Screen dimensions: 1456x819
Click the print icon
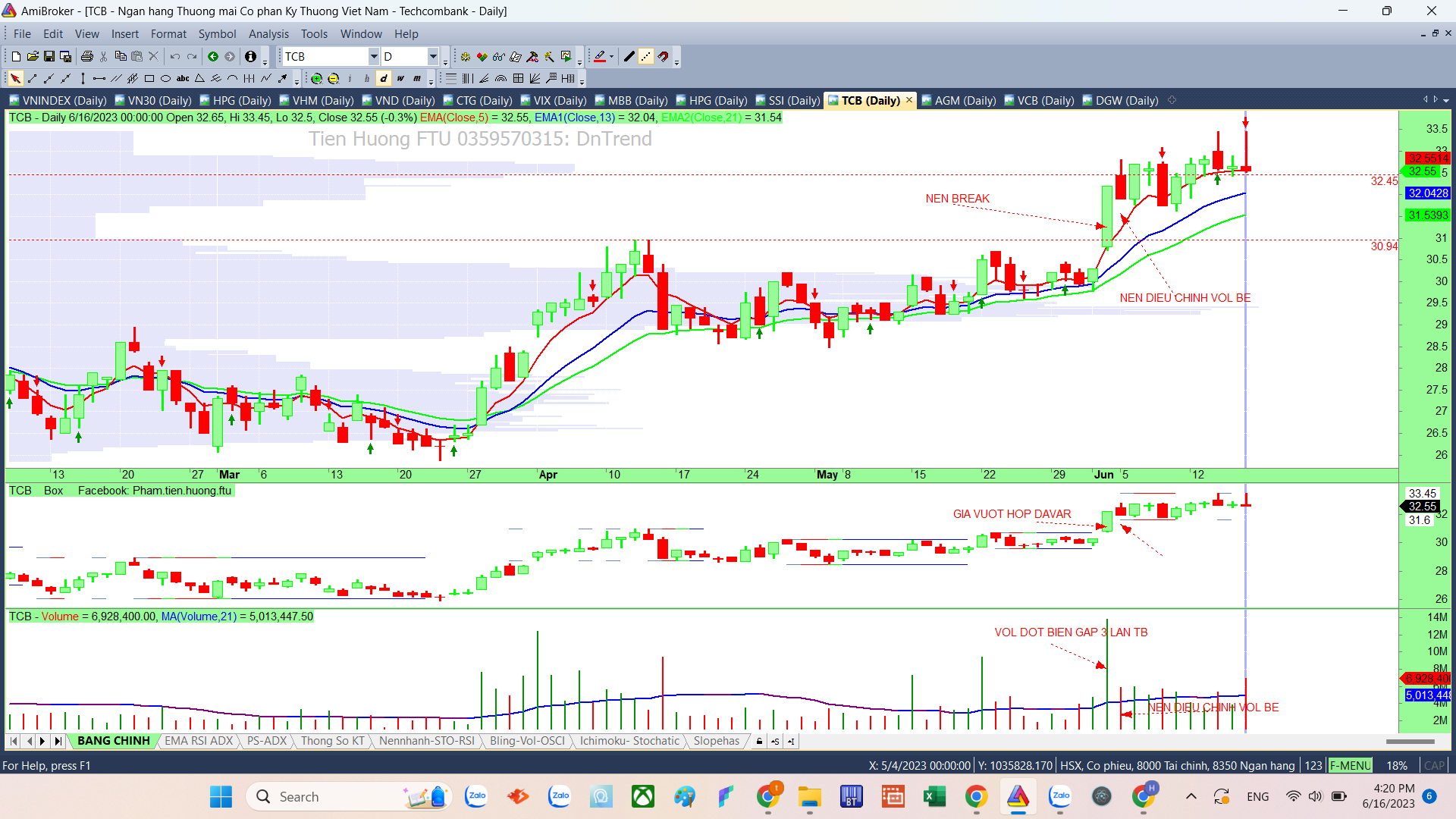86,56
